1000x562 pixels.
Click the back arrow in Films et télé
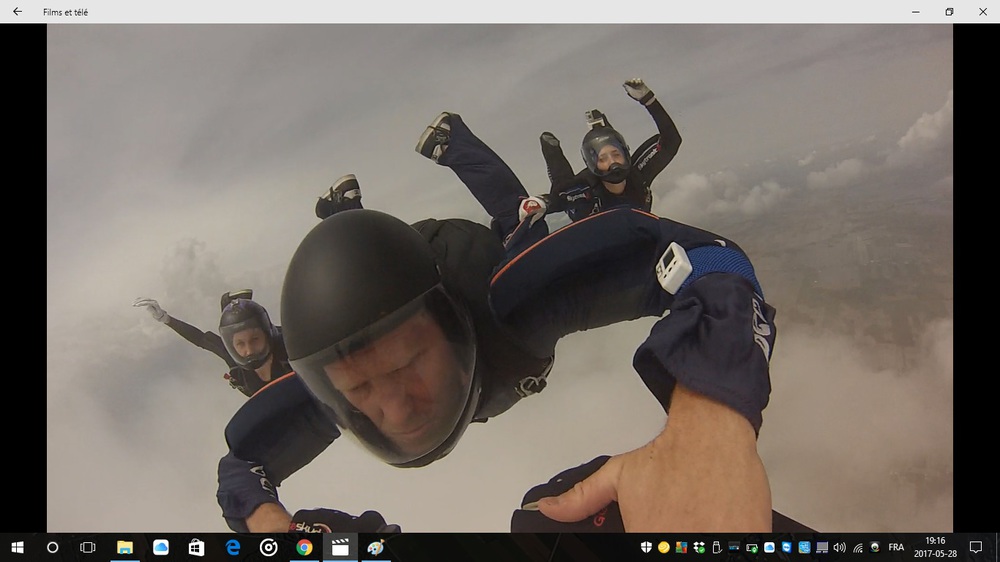point(17,12)
